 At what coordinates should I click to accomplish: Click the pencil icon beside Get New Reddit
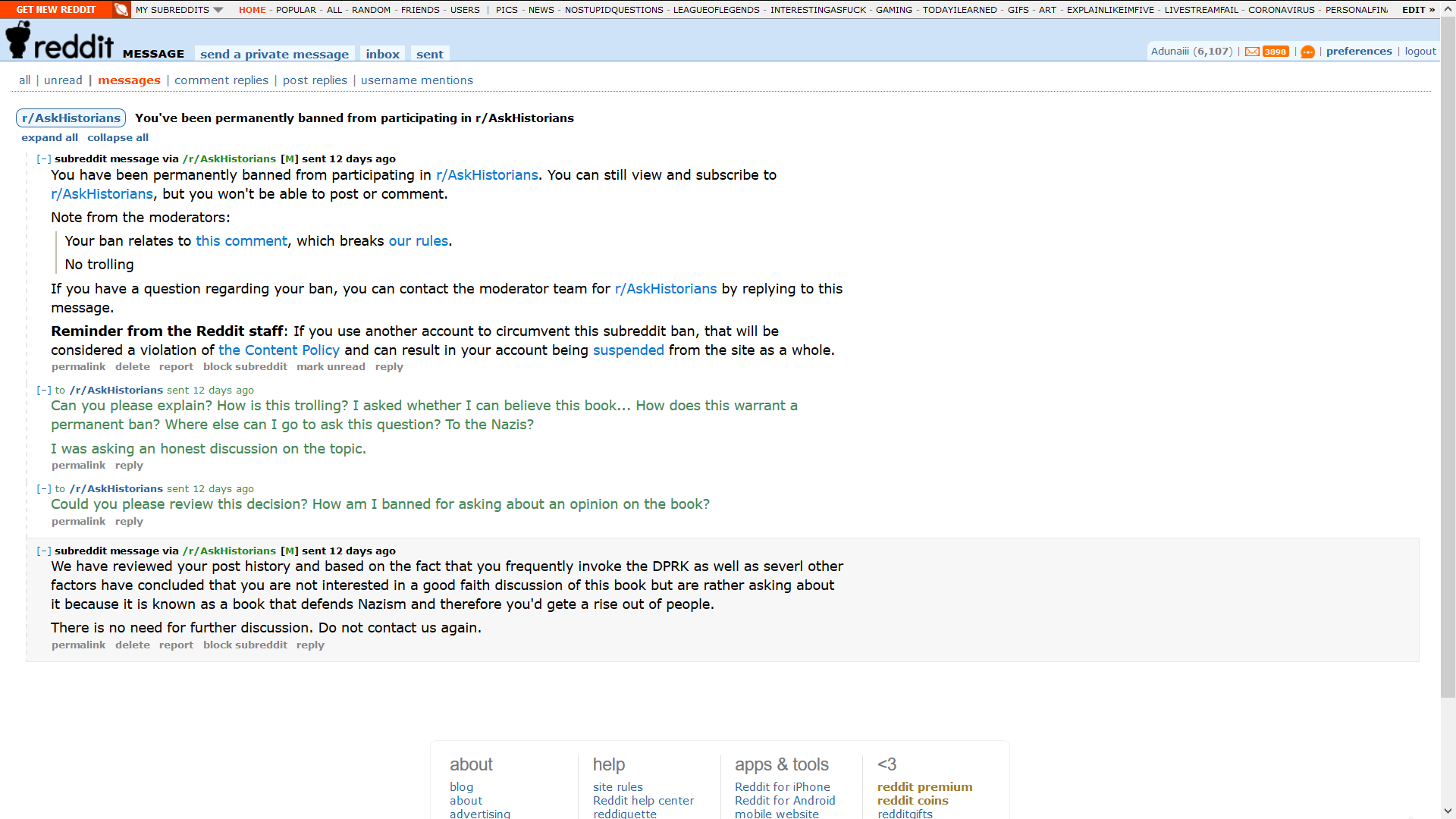(121, 9)
